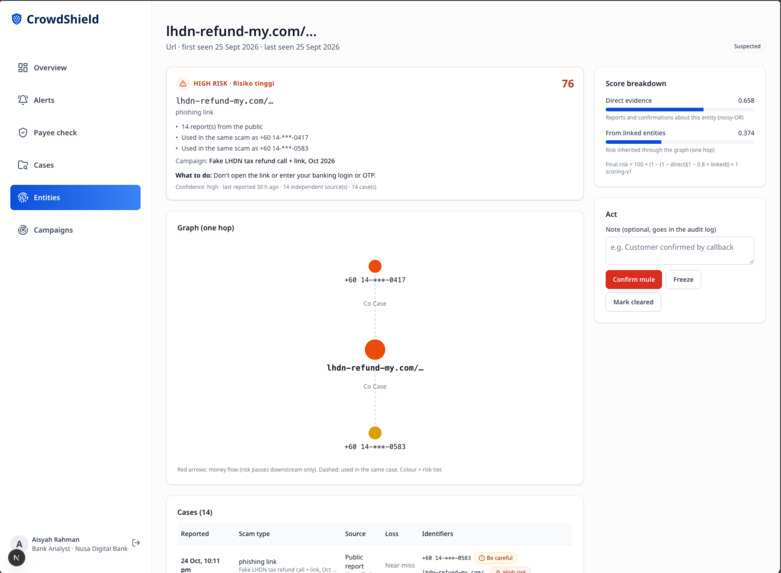
Task: Click the Source column header
Action: click(355, 534)
